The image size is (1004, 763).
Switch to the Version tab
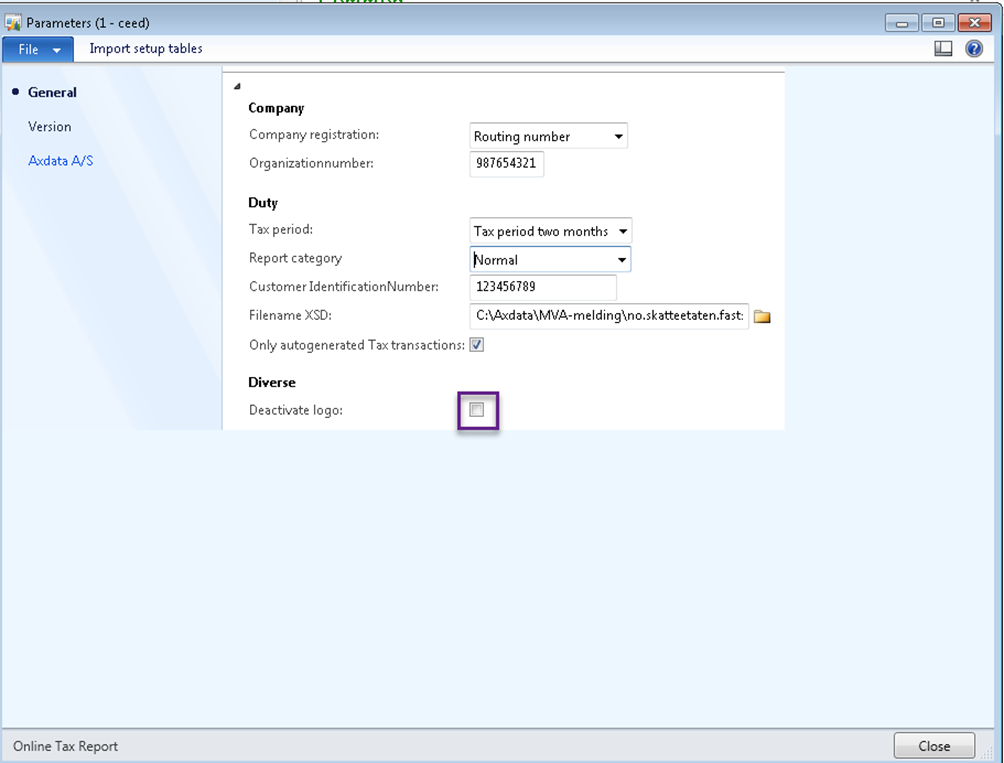[49, 127]
